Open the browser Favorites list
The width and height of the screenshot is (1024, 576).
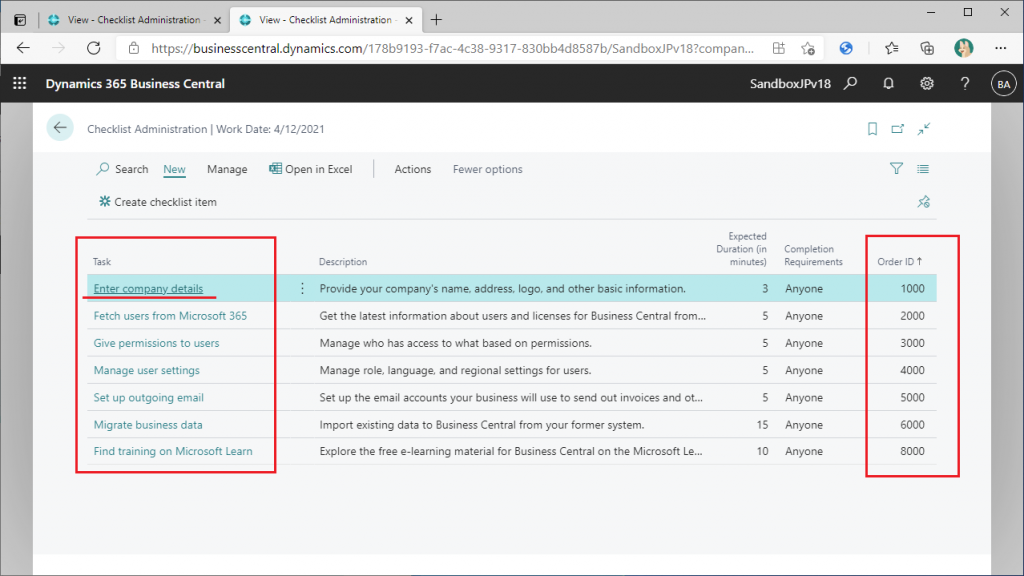(891, 48)
